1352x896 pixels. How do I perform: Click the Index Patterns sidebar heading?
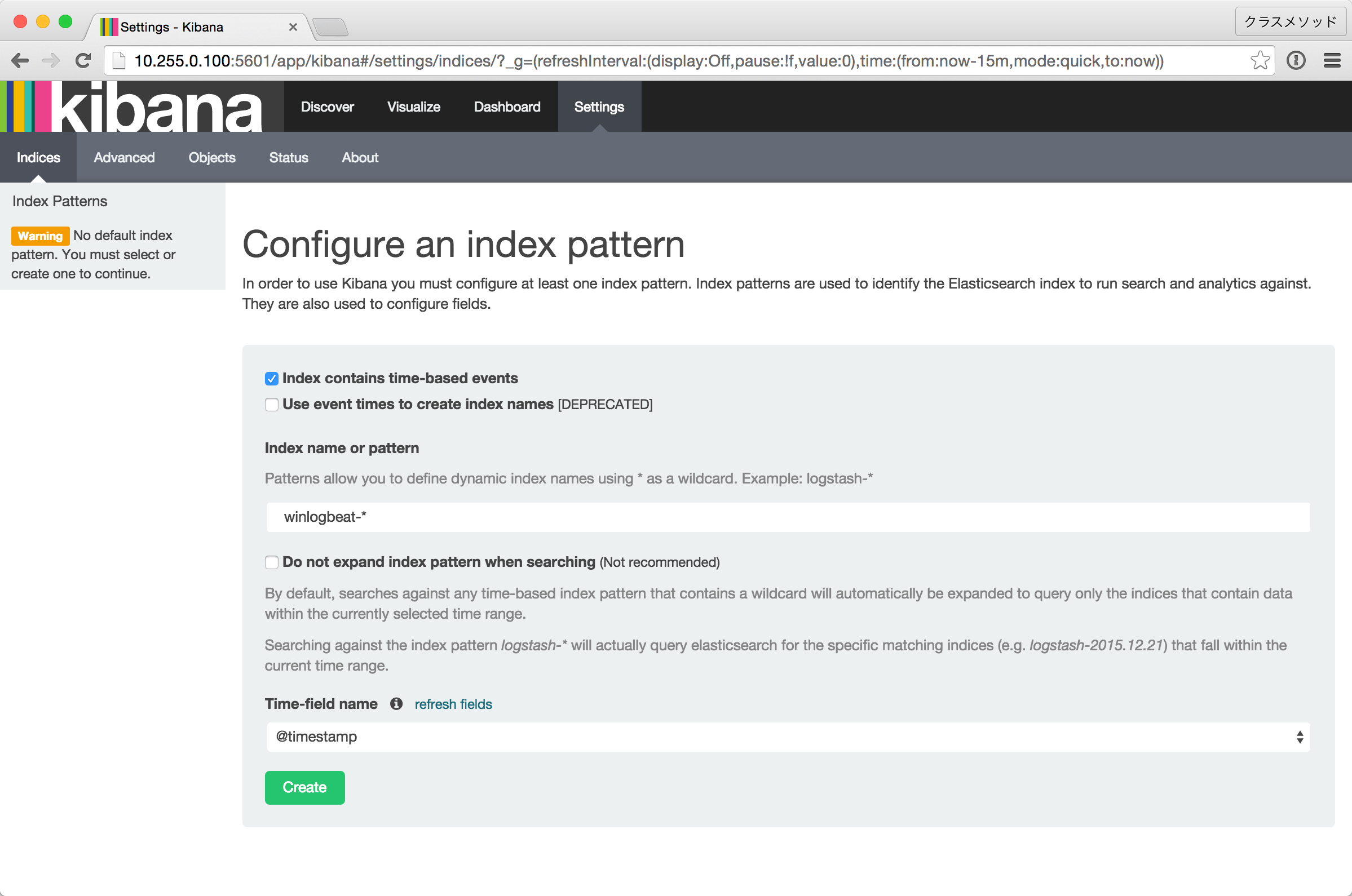point(59,201)
